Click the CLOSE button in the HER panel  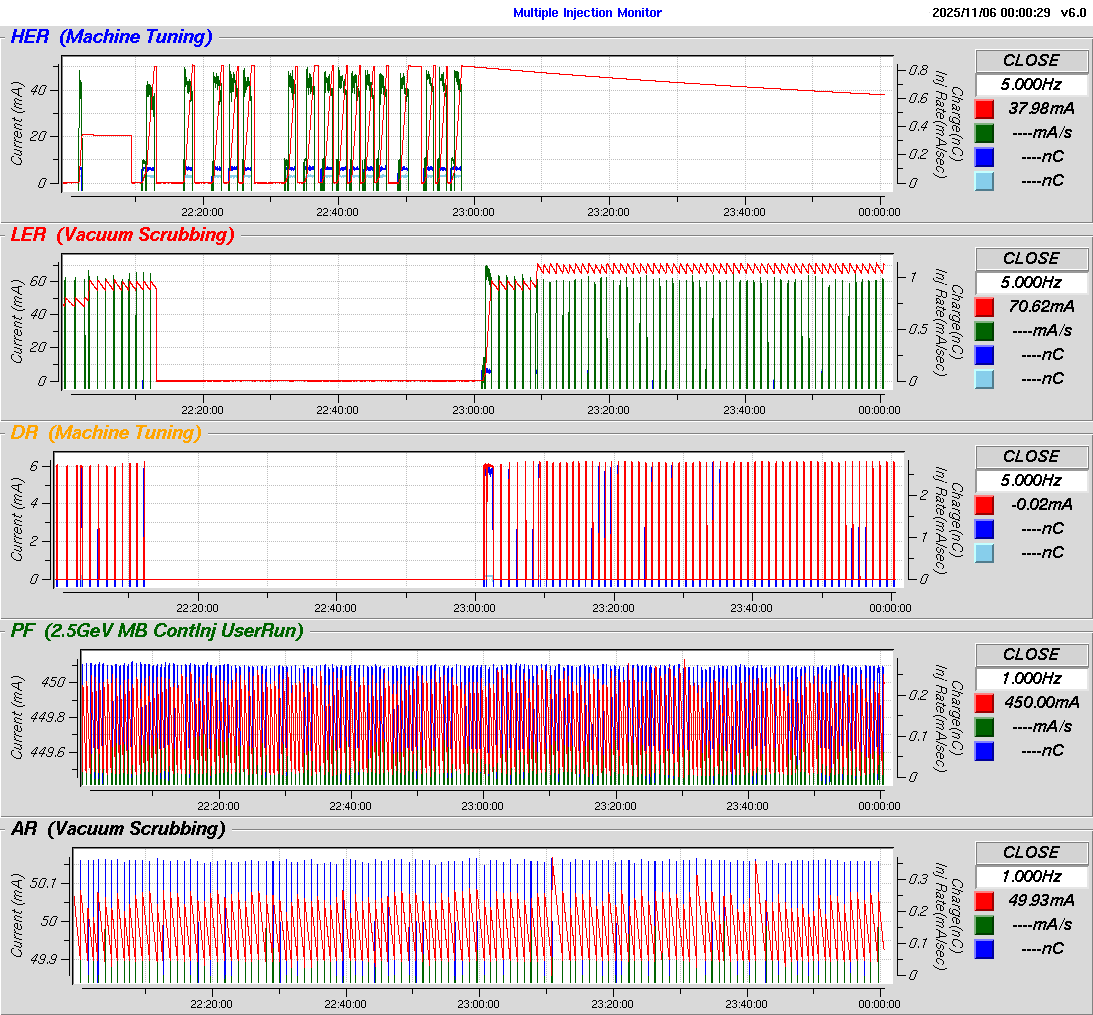[1031, 60]
